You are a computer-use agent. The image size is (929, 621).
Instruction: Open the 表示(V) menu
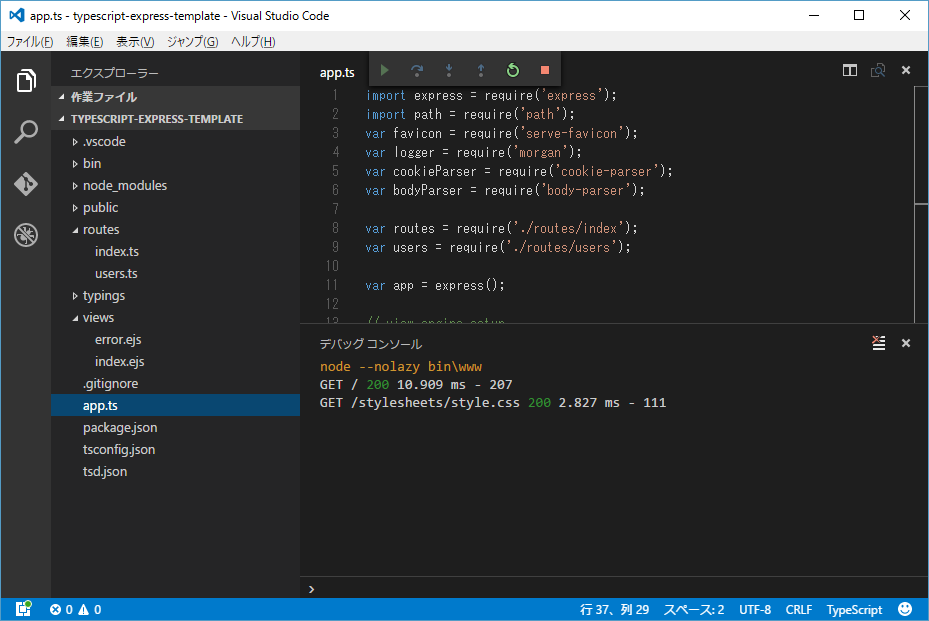tap(135, 41)
